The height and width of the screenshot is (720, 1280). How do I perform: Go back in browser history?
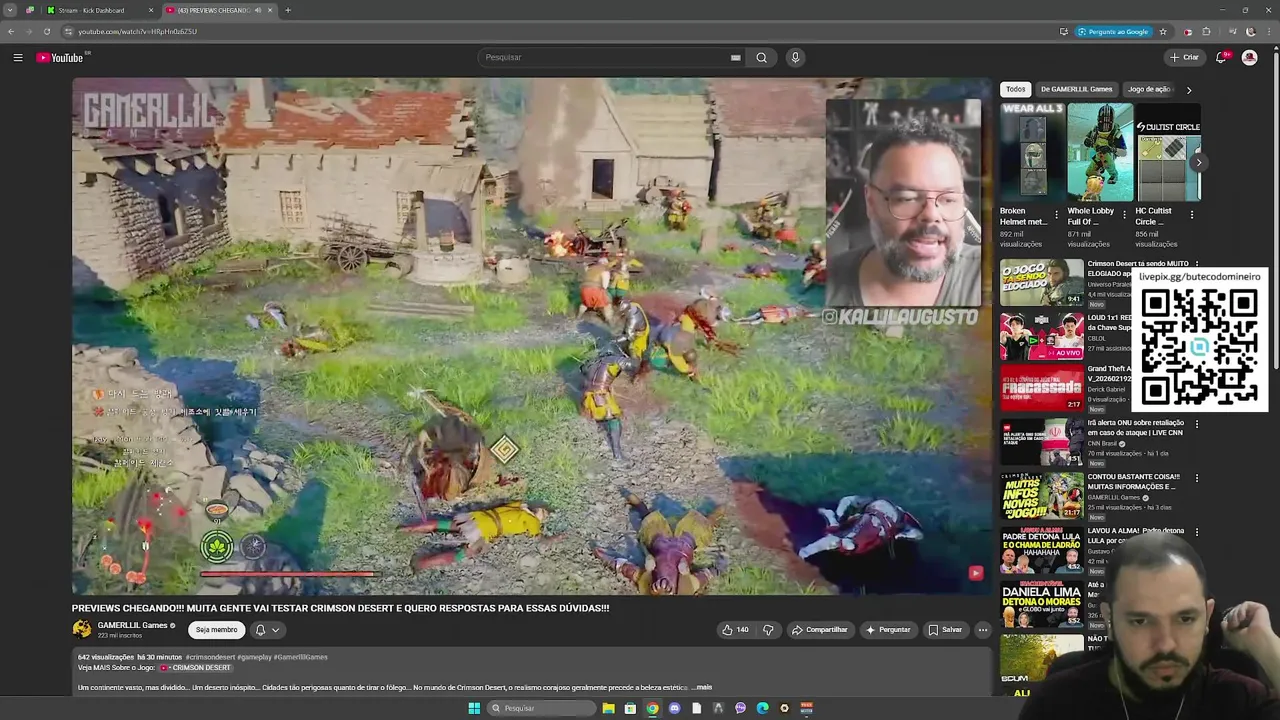click(x=11, y=31)
